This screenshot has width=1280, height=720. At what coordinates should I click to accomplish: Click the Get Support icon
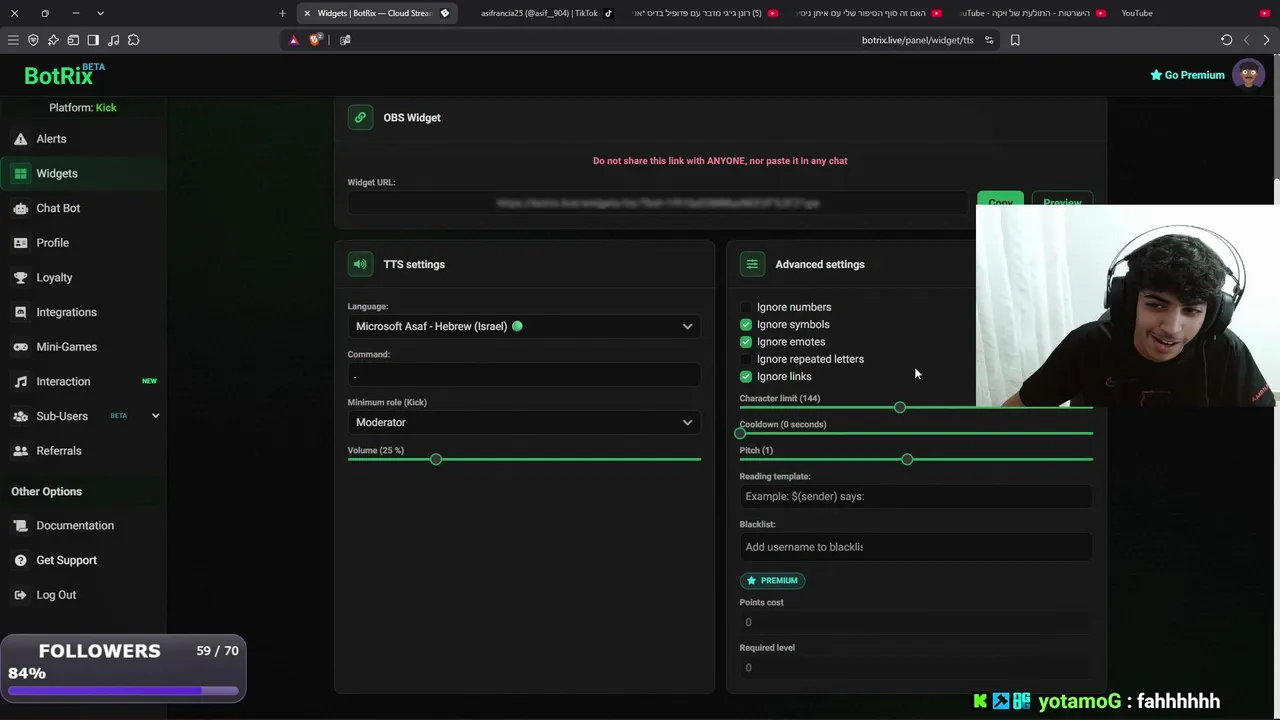[20, 560]
